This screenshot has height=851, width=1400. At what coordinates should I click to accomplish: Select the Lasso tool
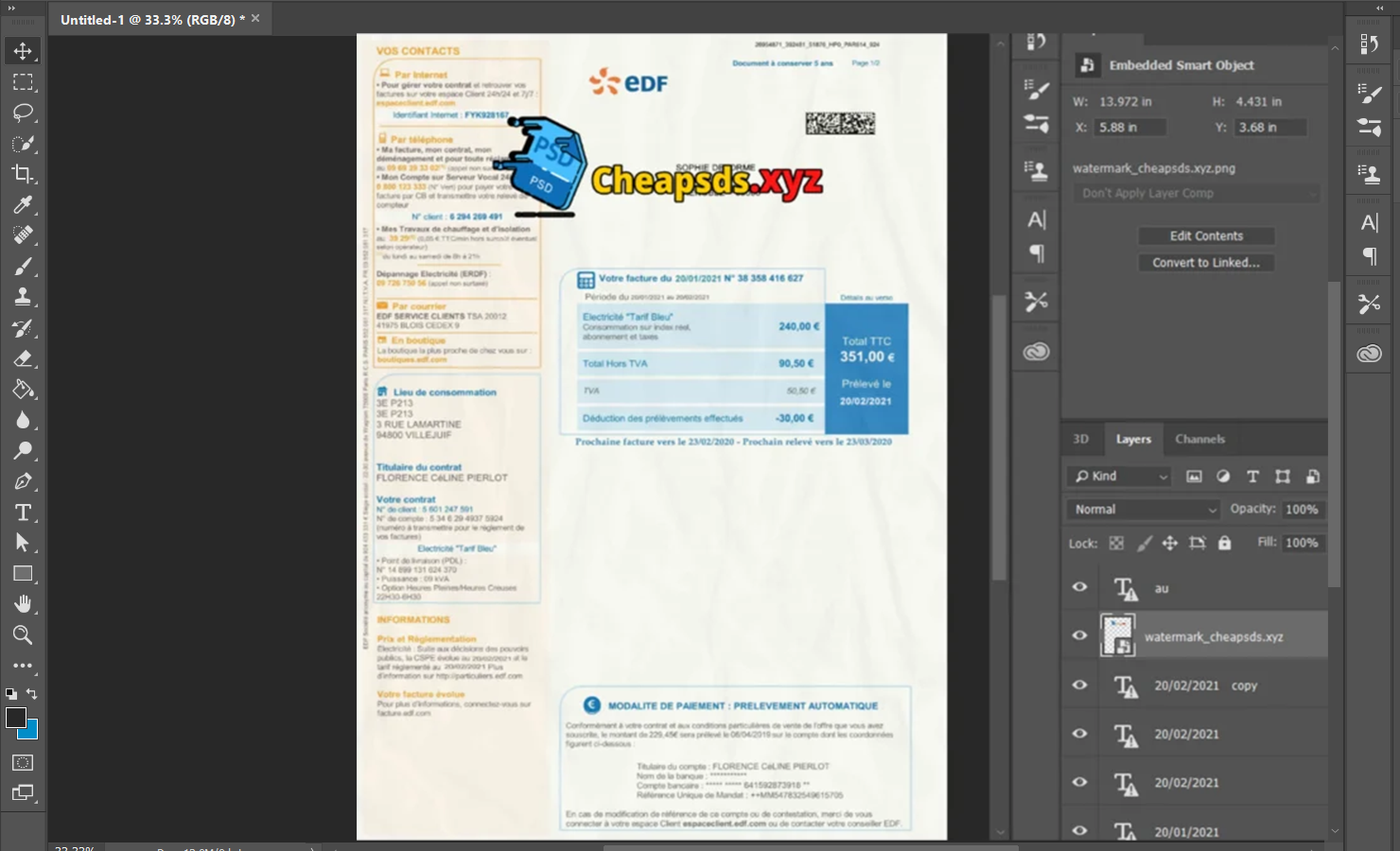[23, 113]
